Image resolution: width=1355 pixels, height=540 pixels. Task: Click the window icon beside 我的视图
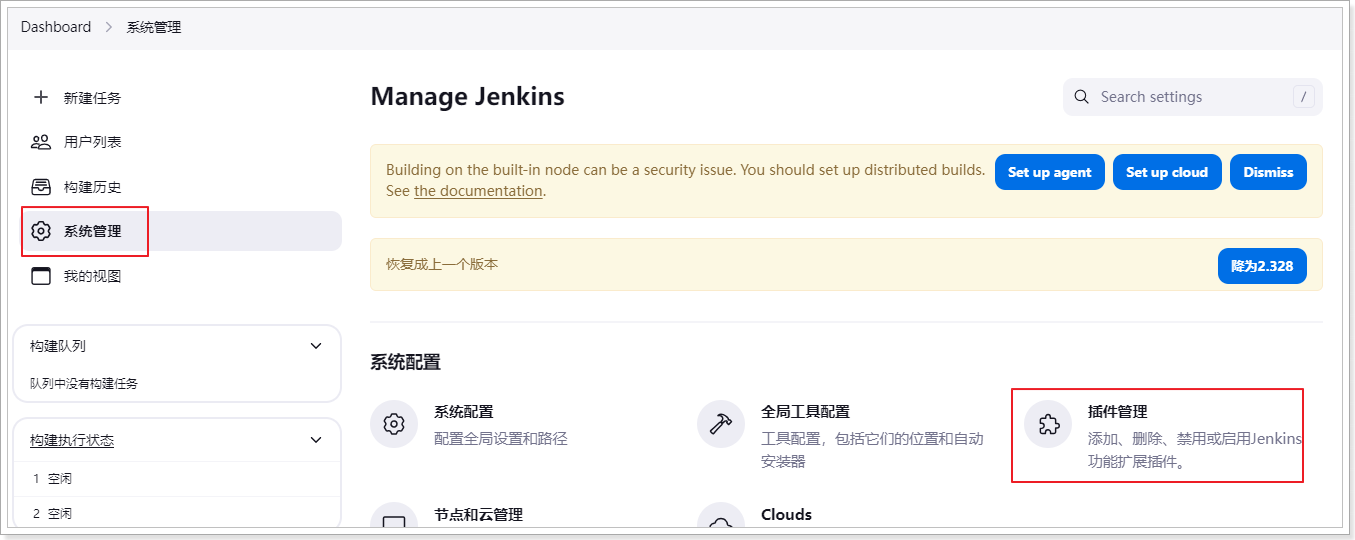click(41, 276)
